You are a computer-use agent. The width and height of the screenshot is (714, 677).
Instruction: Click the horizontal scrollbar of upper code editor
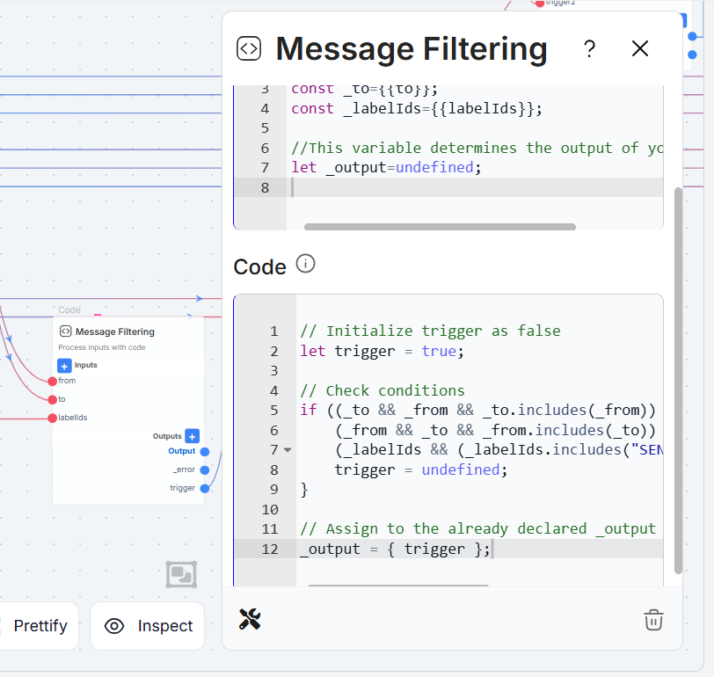pyautogui.click(x=439, y=227)
